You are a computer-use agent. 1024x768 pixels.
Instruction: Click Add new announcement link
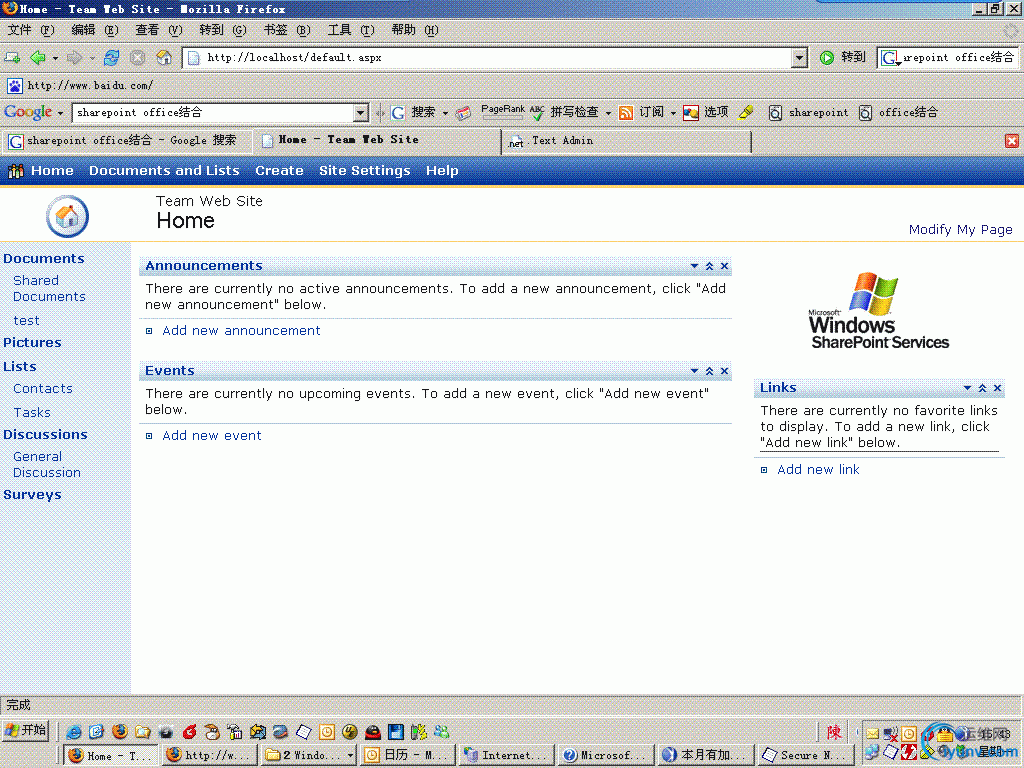coord(241,330)
